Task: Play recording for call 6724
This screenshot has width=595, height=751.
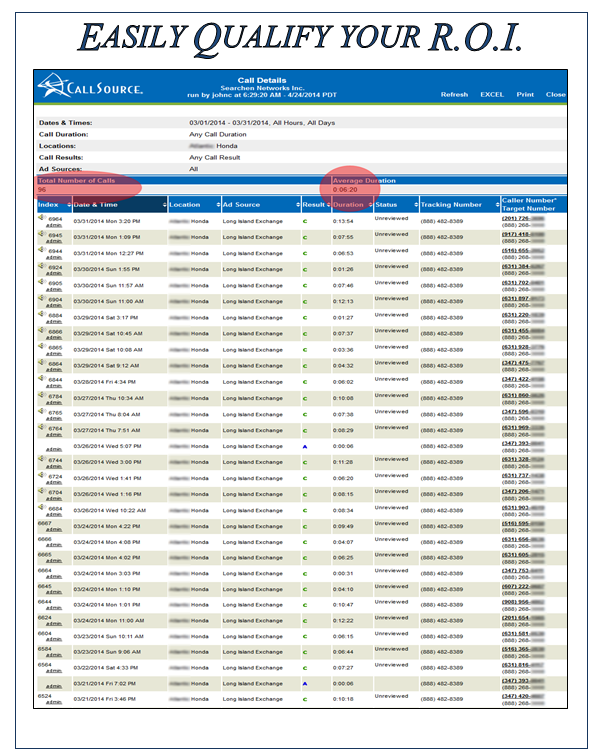Action: [42, 475]
